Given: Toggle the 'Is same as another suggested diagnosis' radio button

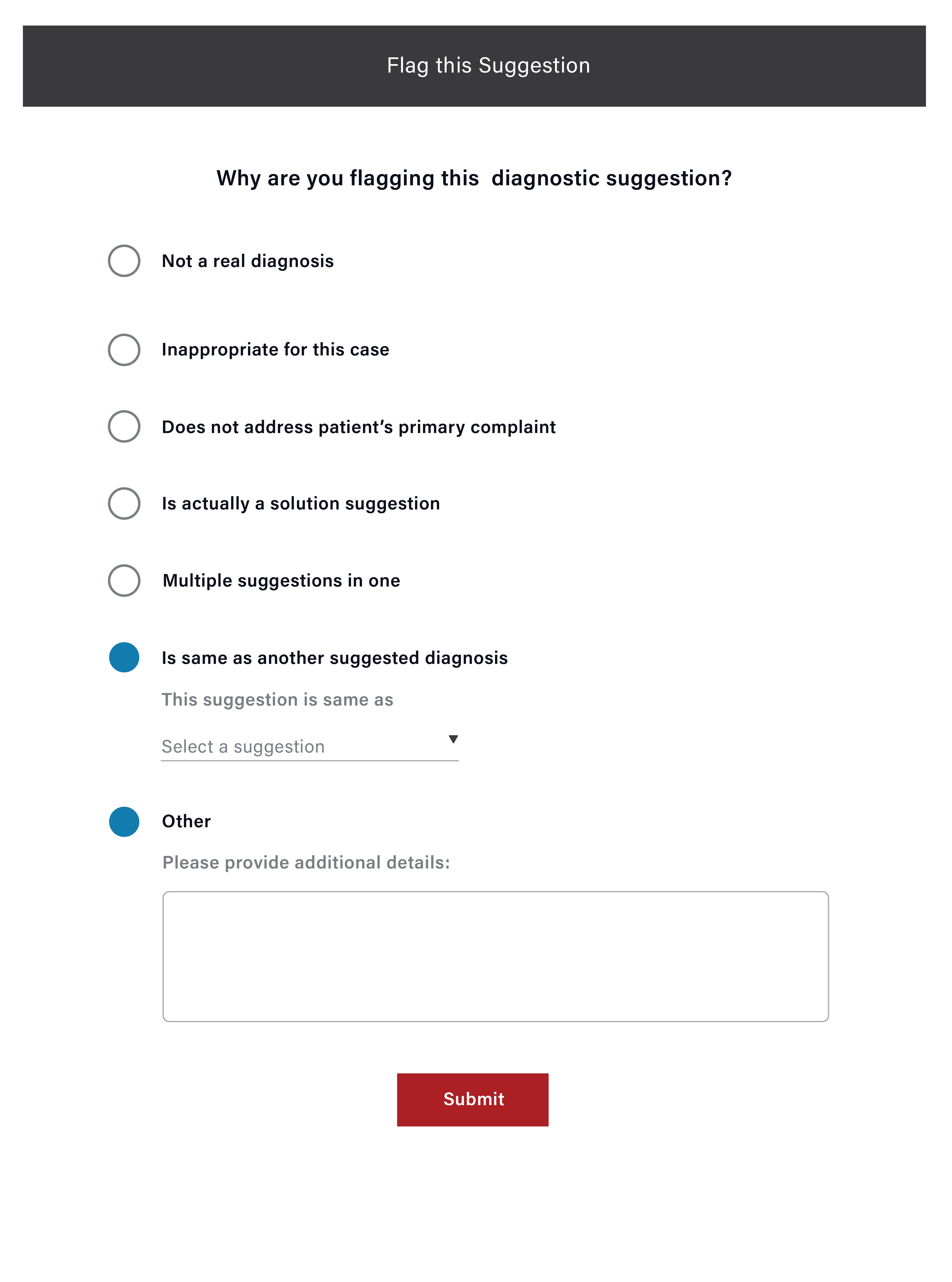Looking at the screenshot, I should coord(124,657).
